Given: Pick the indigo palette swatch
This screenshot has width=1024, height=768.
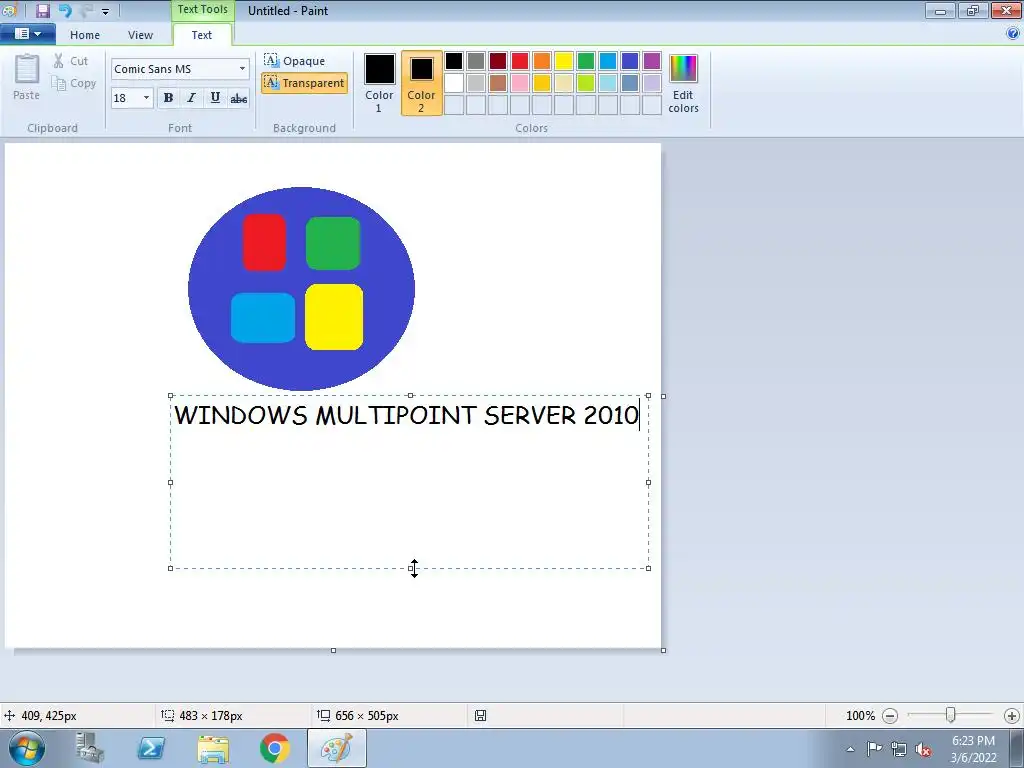Looking at the screenshot, I should 630,61.
